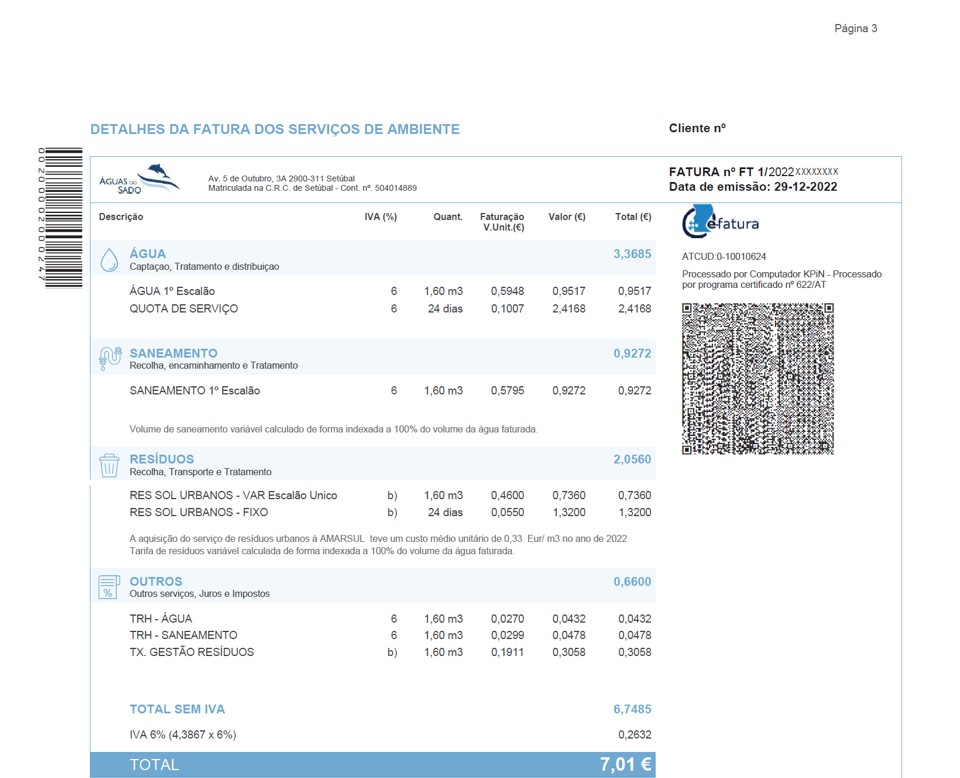The image size is (960, 778).
Task: Click the TOTAL SEM IVA label
Action: [x=177, y=709]
